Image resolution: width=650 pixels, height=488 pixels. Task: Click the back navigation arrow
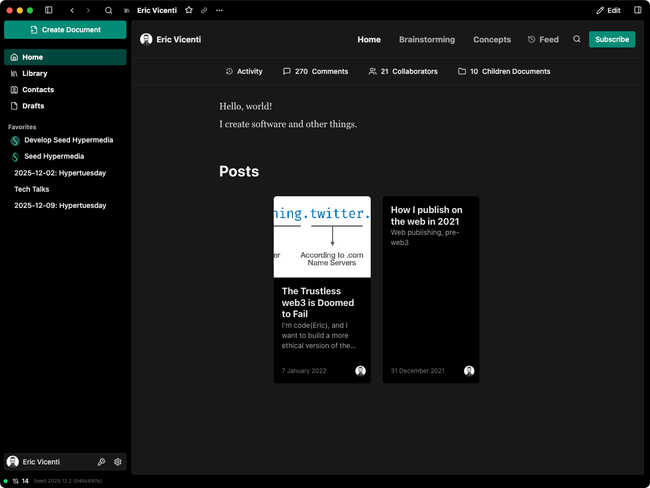pyautogui.click(x=72, y=10)
